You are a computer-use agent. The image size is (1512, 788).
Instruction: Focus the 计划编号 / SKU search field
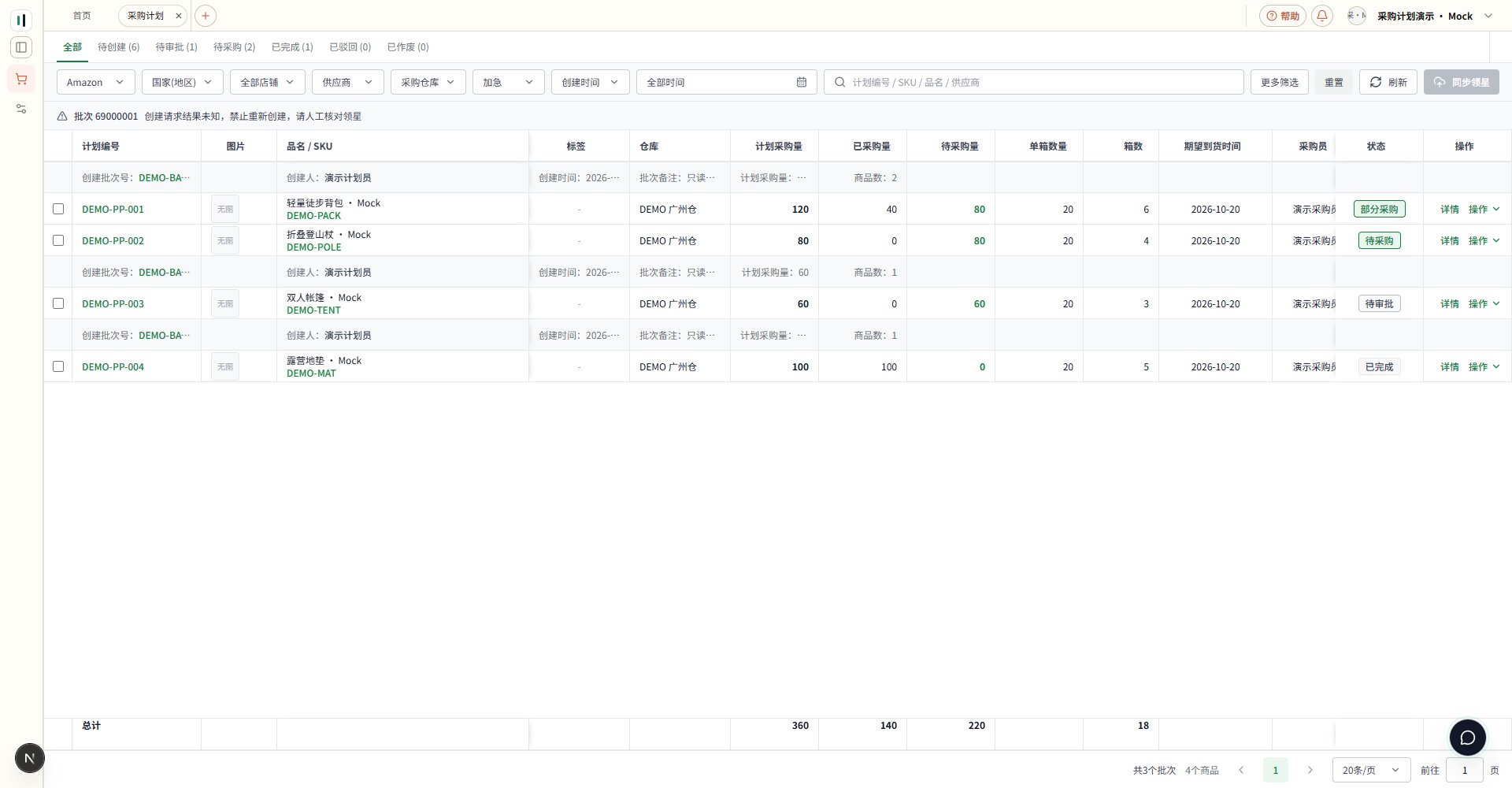(1034, 82)
